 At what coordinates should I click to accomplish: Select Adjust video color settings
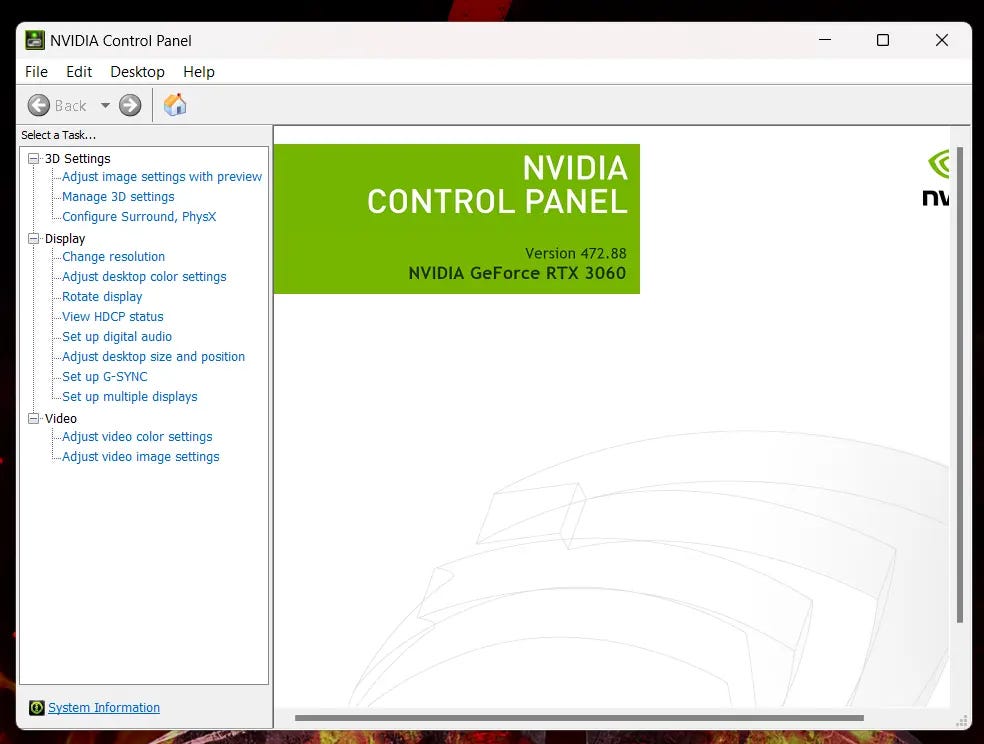pos(137,437)
